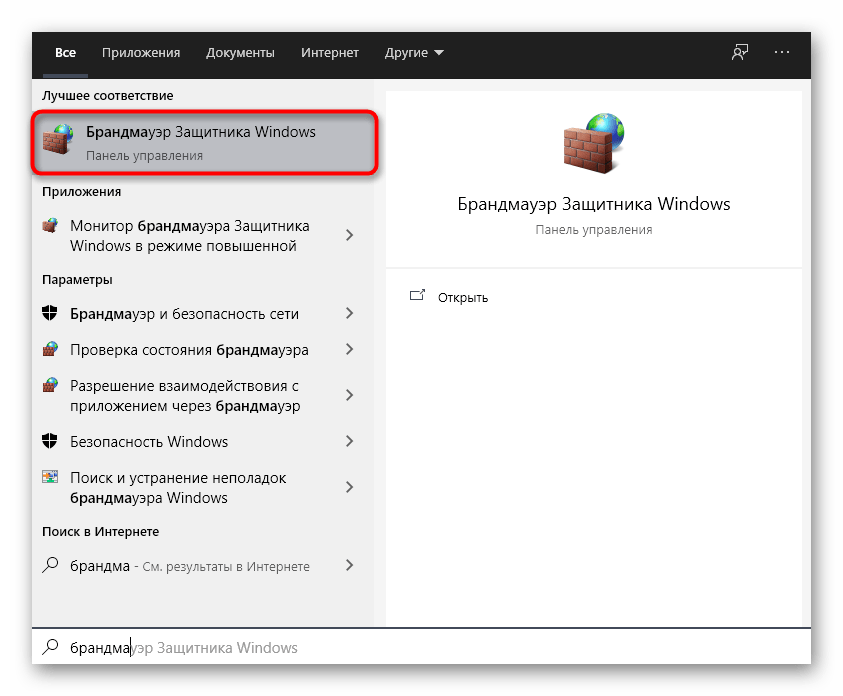Open the ellipsis options icon top right
This screenshot has height=696, width=843.
(780, 53)
